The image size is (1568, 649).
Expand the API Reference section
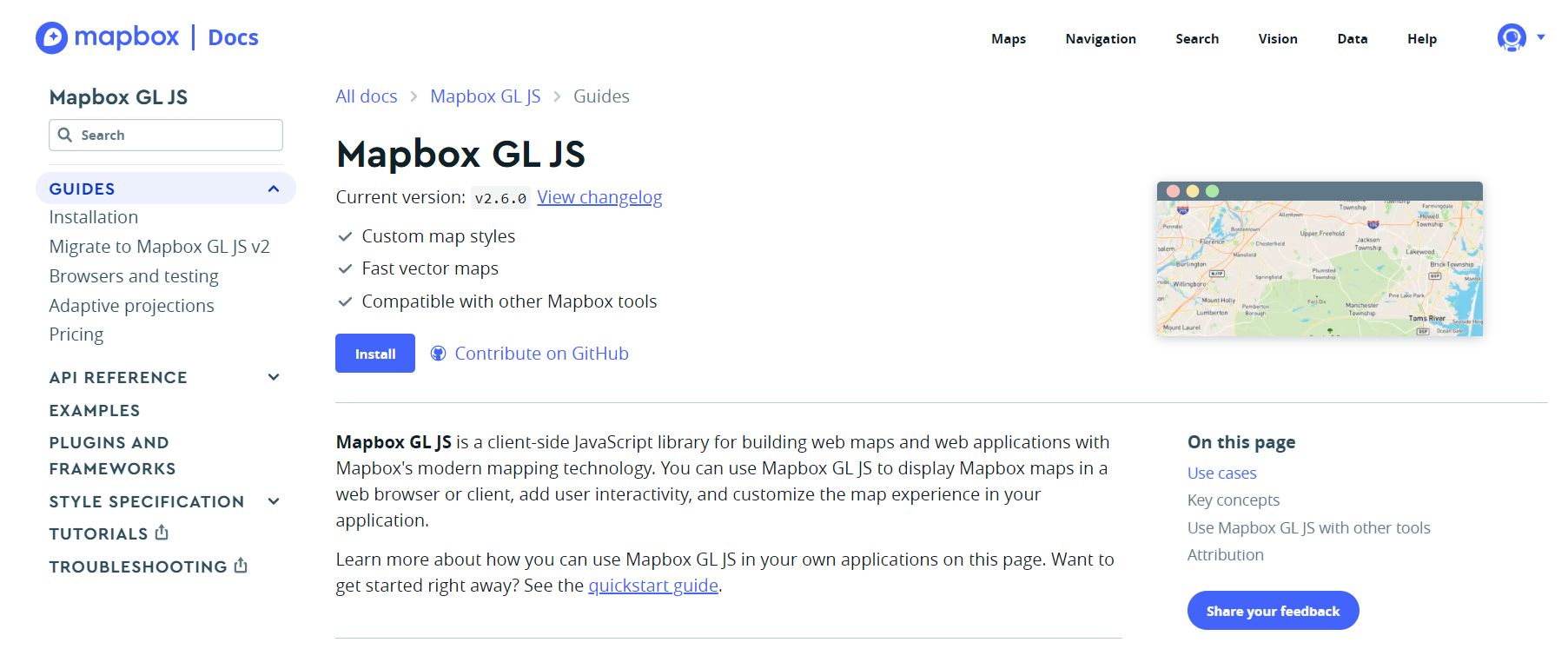[274, 377]
